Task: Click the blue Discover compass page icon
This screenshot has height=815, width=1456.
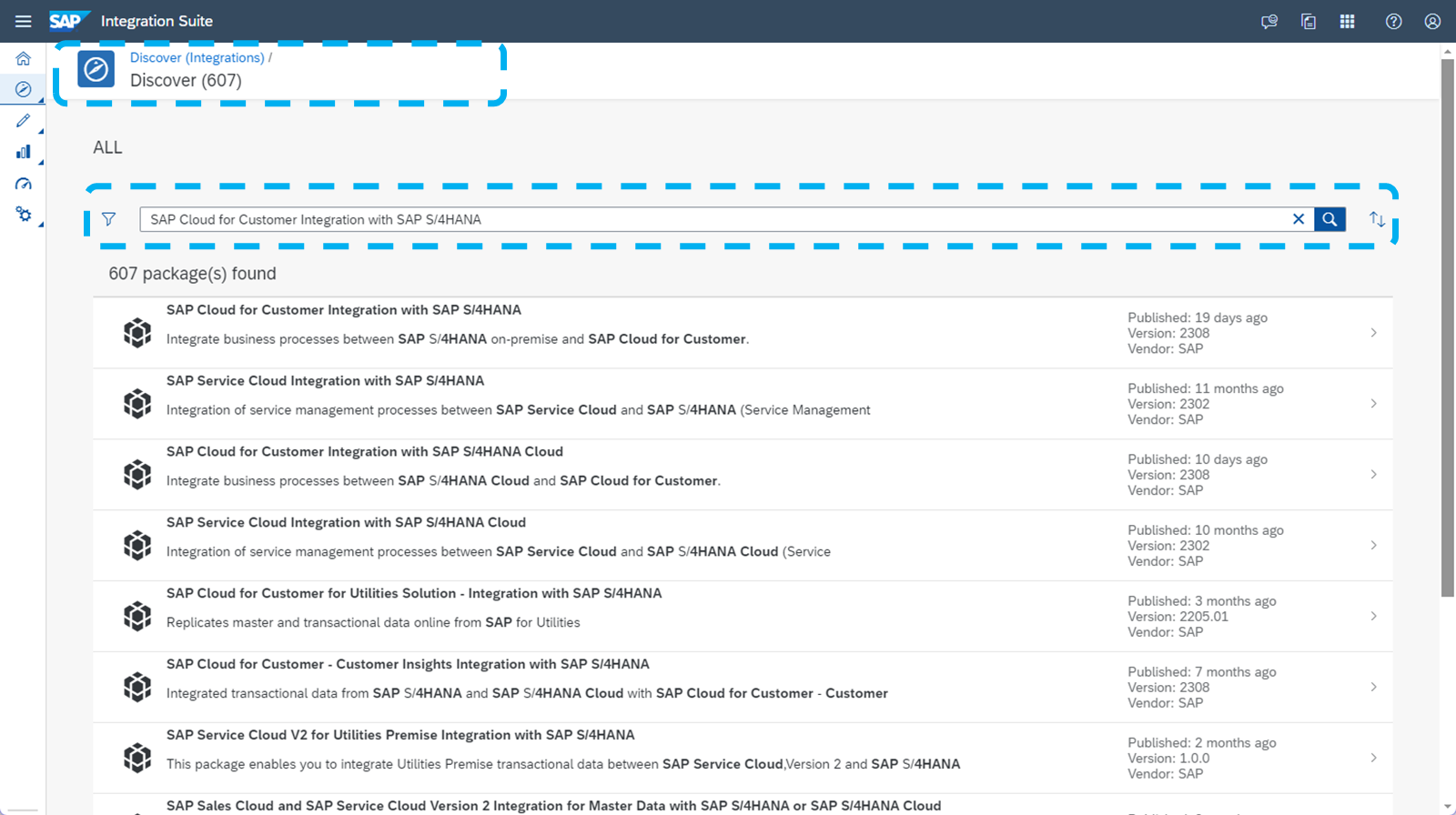Action: 96,69
